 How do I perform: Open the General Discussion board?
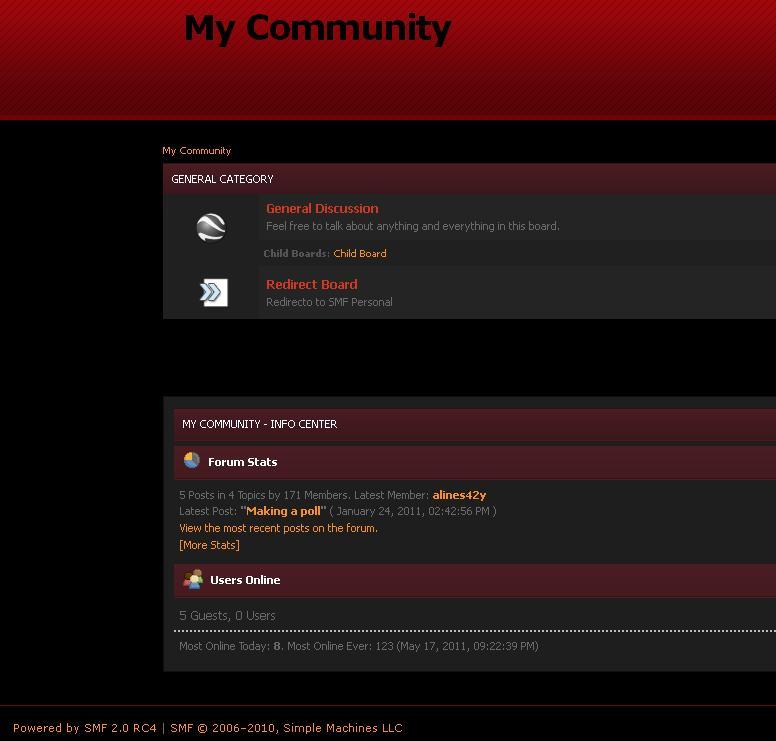tap(322, 208)
